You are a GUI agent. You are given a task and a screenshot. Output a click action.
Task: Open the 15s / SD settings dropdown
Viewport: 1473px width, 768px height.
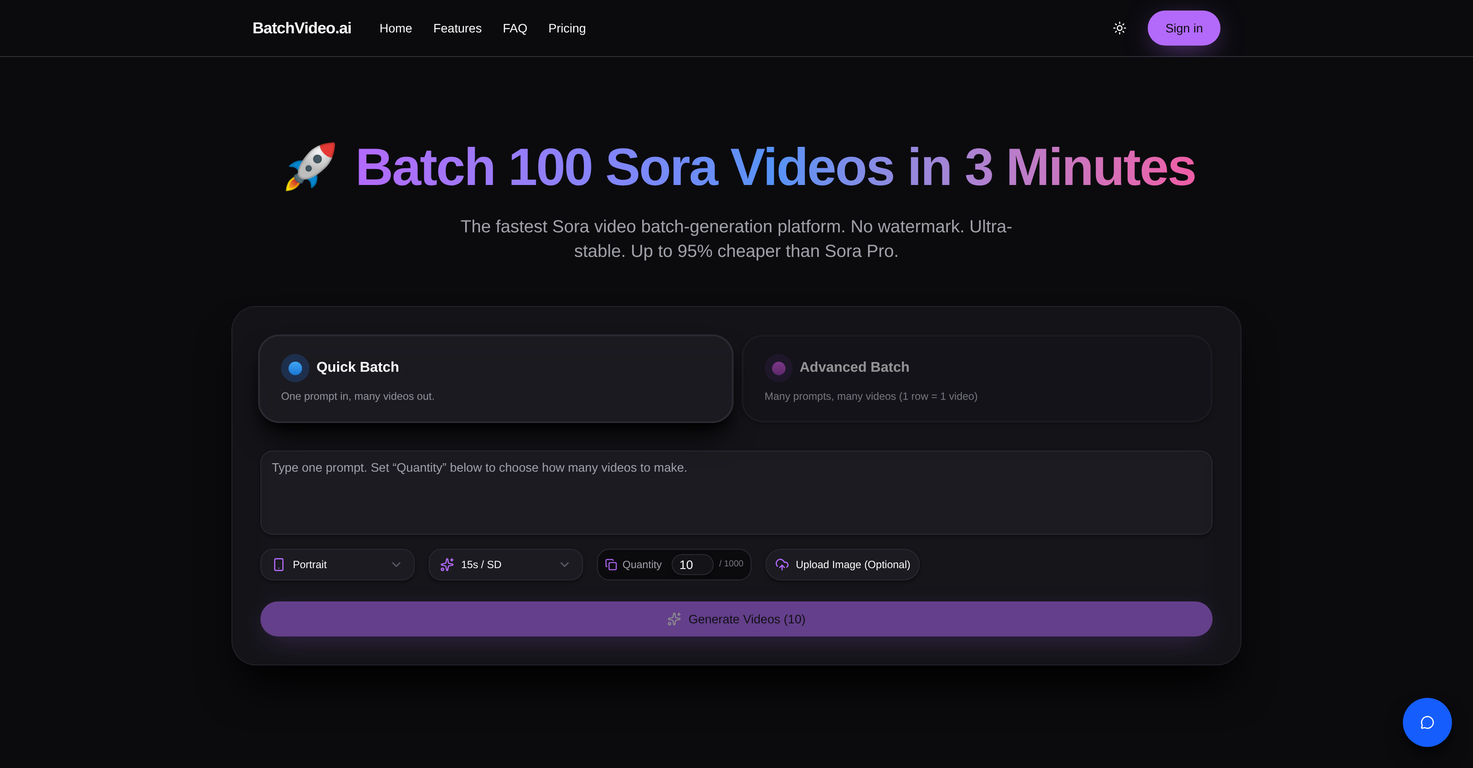click(x=505, y=564)
